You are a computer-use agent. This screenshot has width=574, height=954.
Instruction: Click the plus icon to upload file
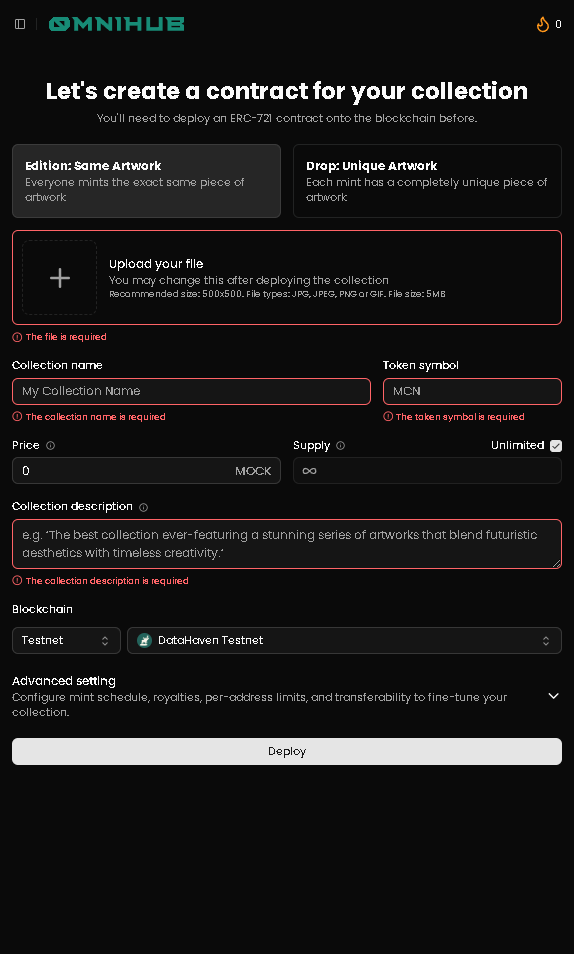pyautogui.click(x=60, y=277)
